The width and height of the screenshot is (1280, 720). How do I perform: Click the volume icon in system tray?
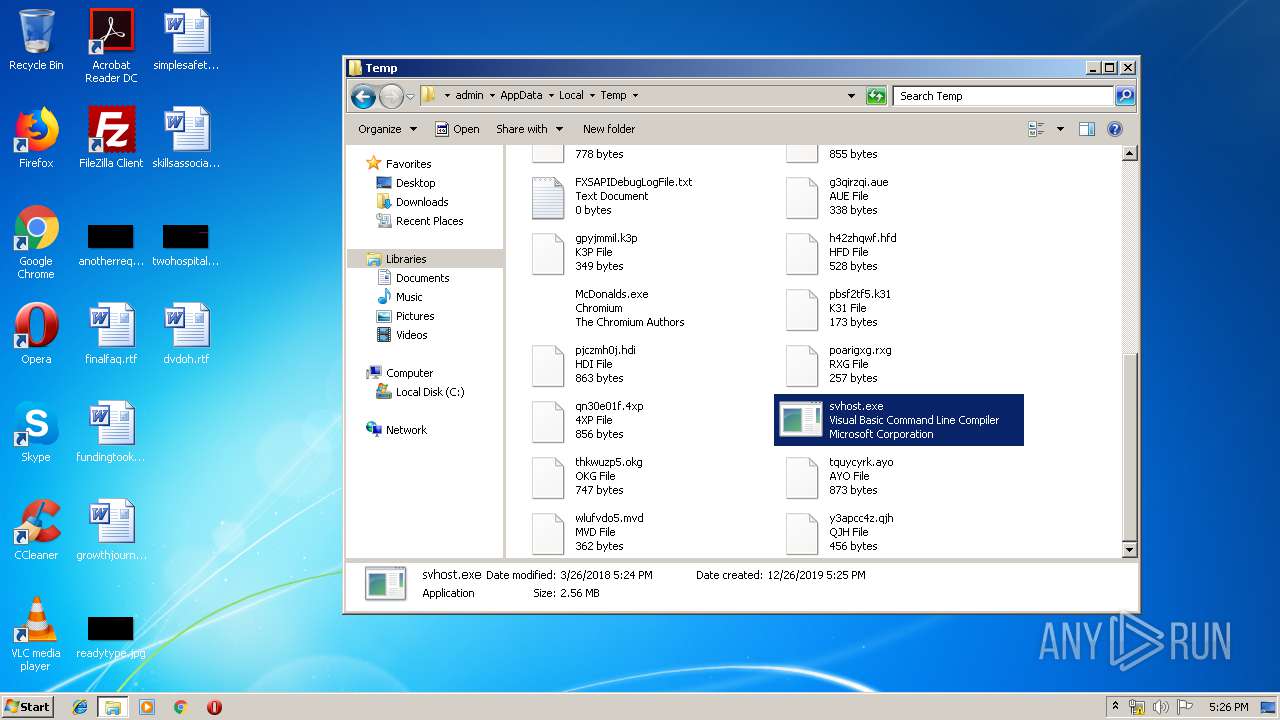(1161, 707)
